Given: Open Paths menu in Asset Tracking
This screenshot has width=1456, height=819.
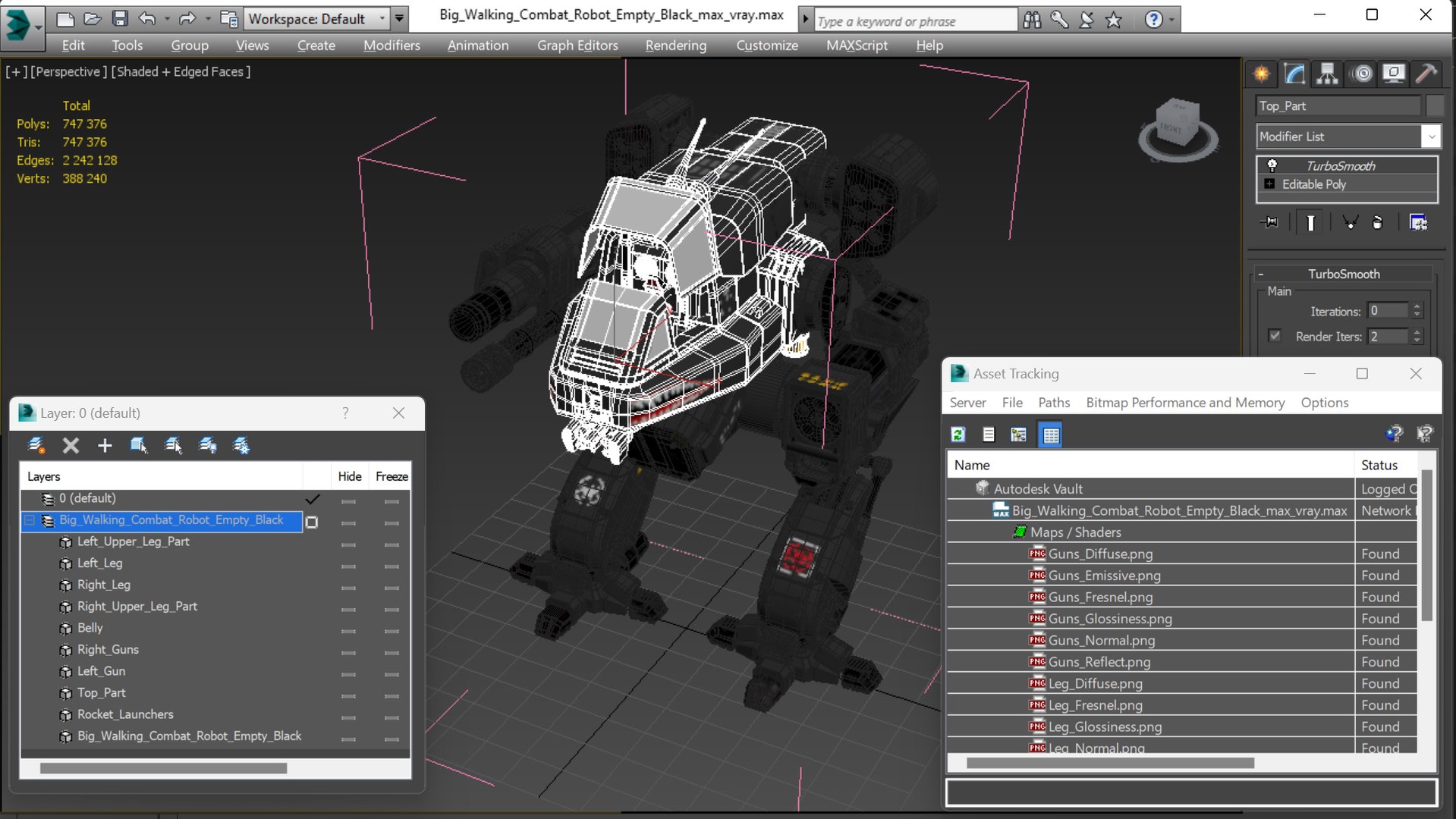Looking at the screenshot, I should coord(1054,403).
